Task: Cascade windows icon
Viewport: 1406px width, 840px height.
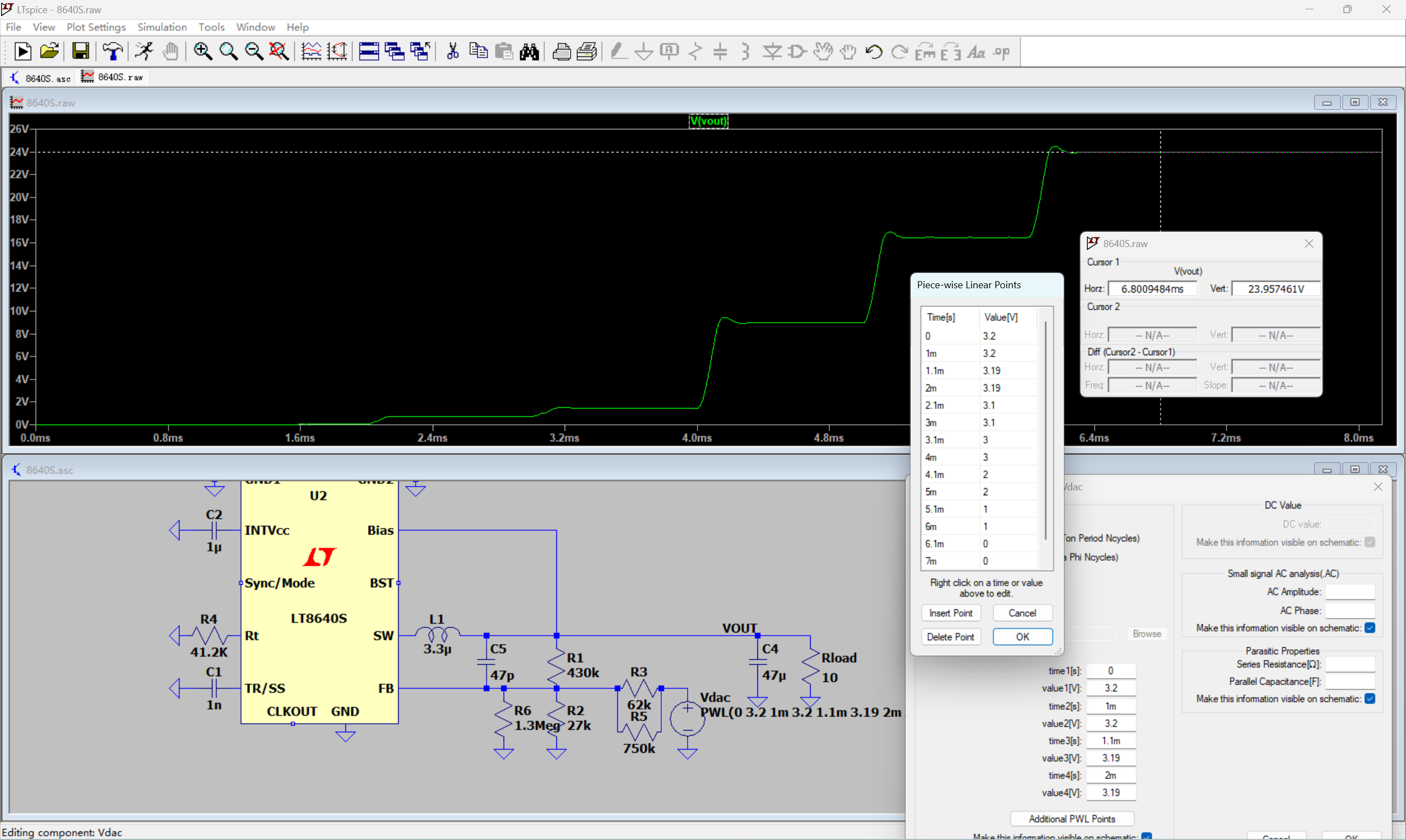Action: (x=395, y=52)
